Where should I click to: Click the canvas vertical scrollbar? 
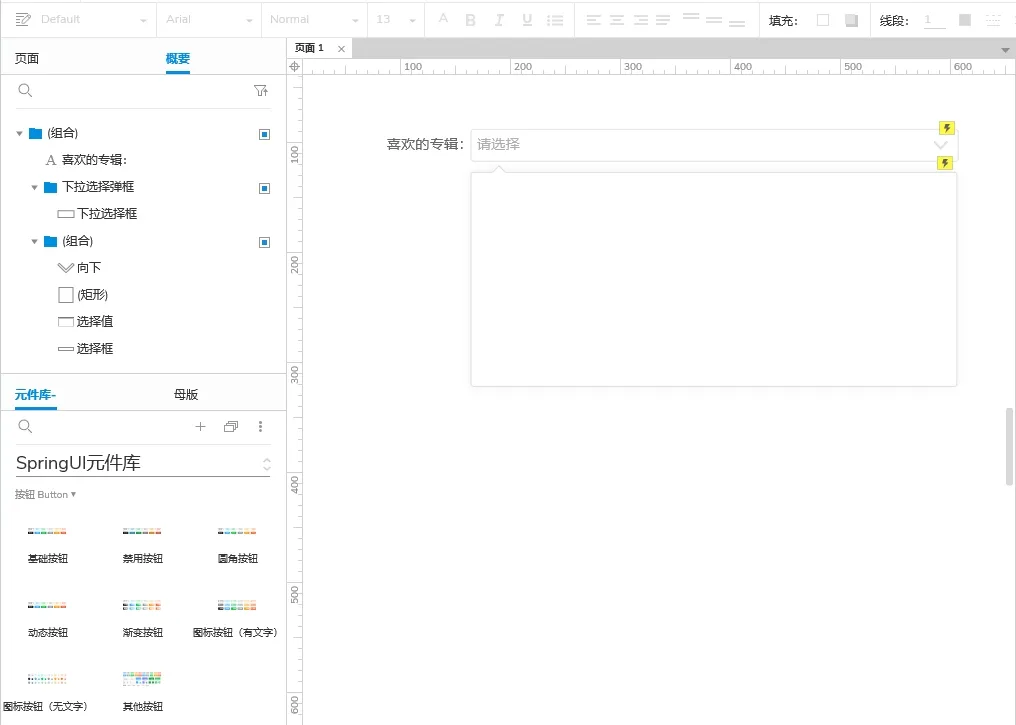point(1009,446)
